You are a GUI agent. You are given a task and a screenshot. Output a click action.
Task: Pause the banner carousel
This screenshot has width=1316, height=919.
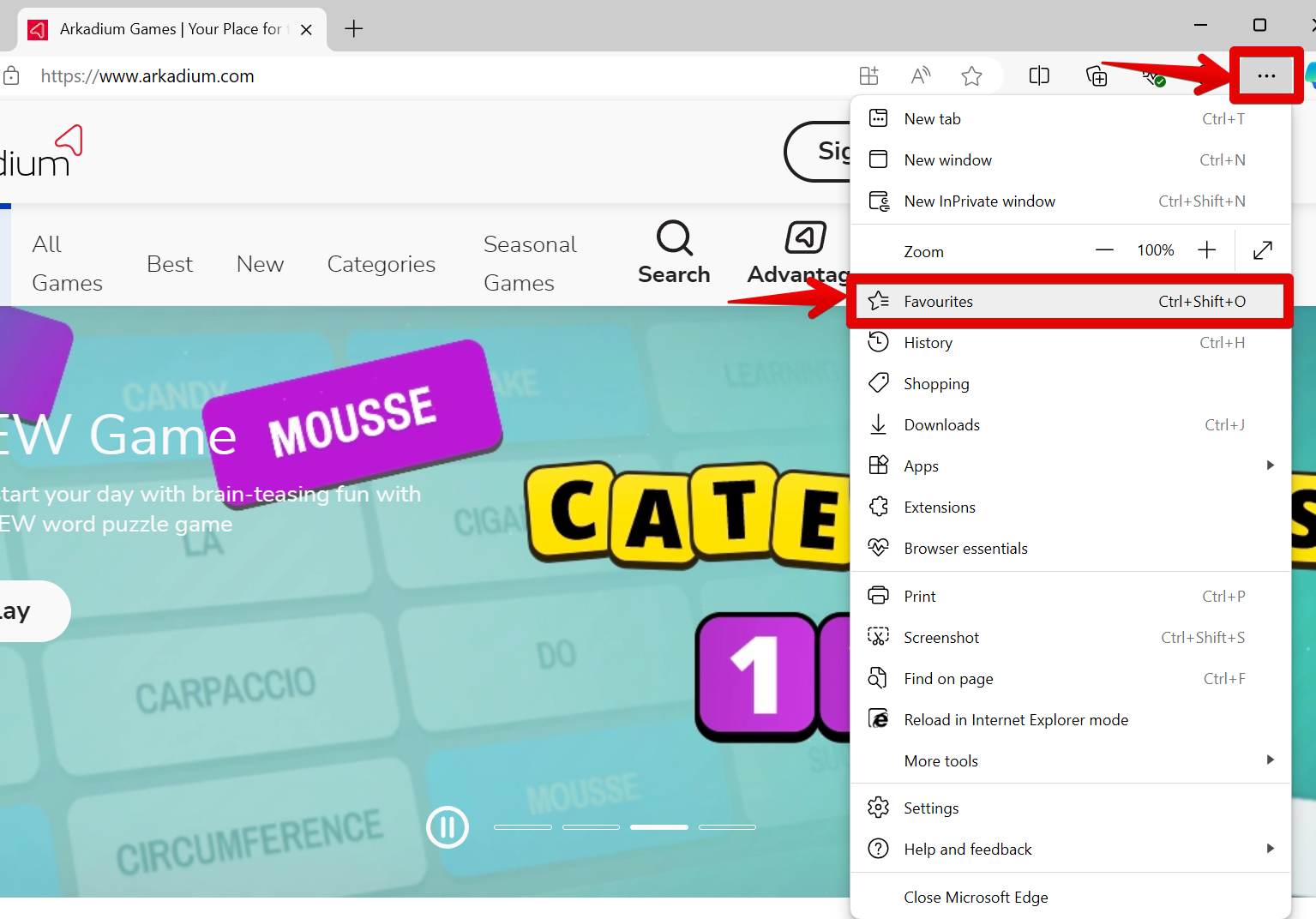click(448, 827)
